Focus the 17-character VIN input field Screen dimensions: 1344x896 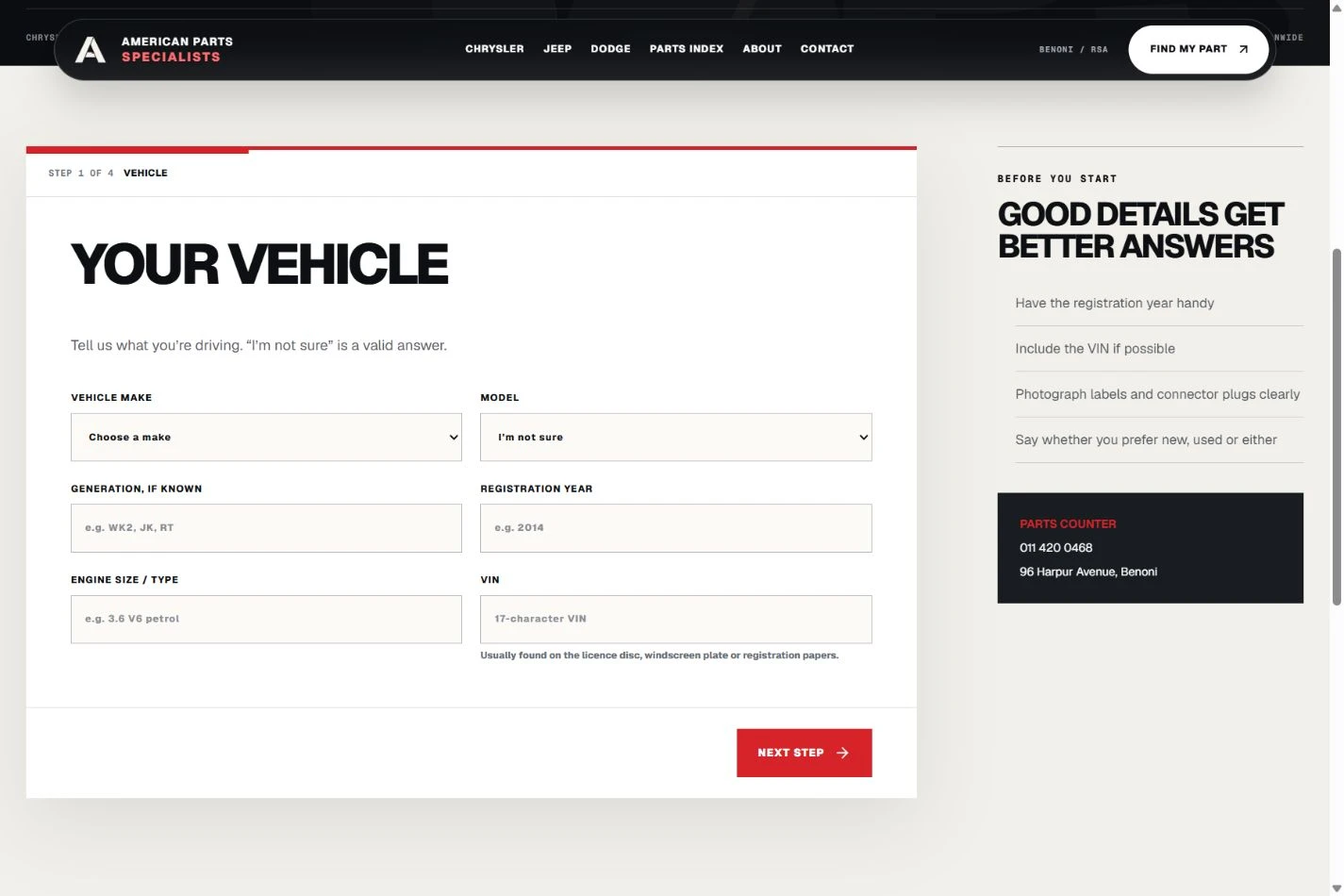click(675, 620)
